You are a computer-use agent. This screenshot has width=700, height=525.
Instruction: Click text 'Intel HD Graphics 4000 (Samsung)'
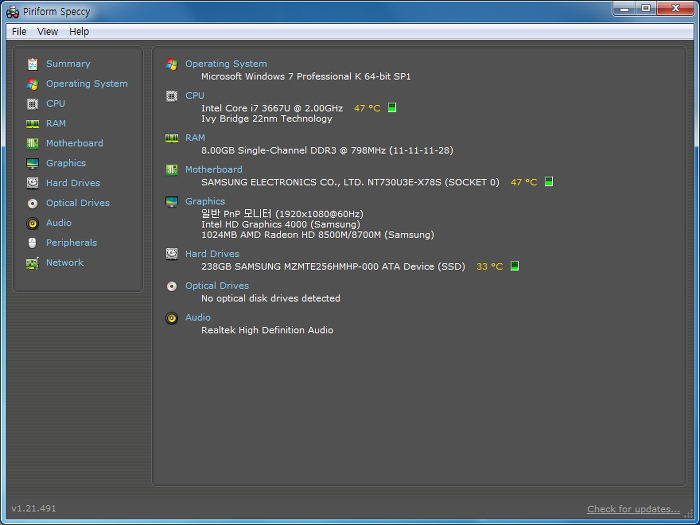[281, 225]
